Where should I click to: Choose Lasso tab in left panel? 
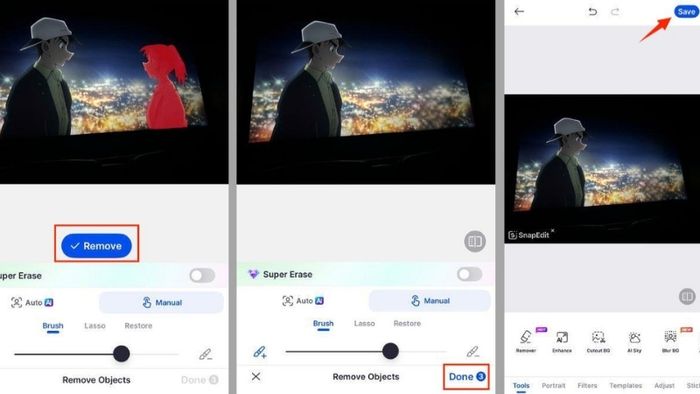[95, 326]
